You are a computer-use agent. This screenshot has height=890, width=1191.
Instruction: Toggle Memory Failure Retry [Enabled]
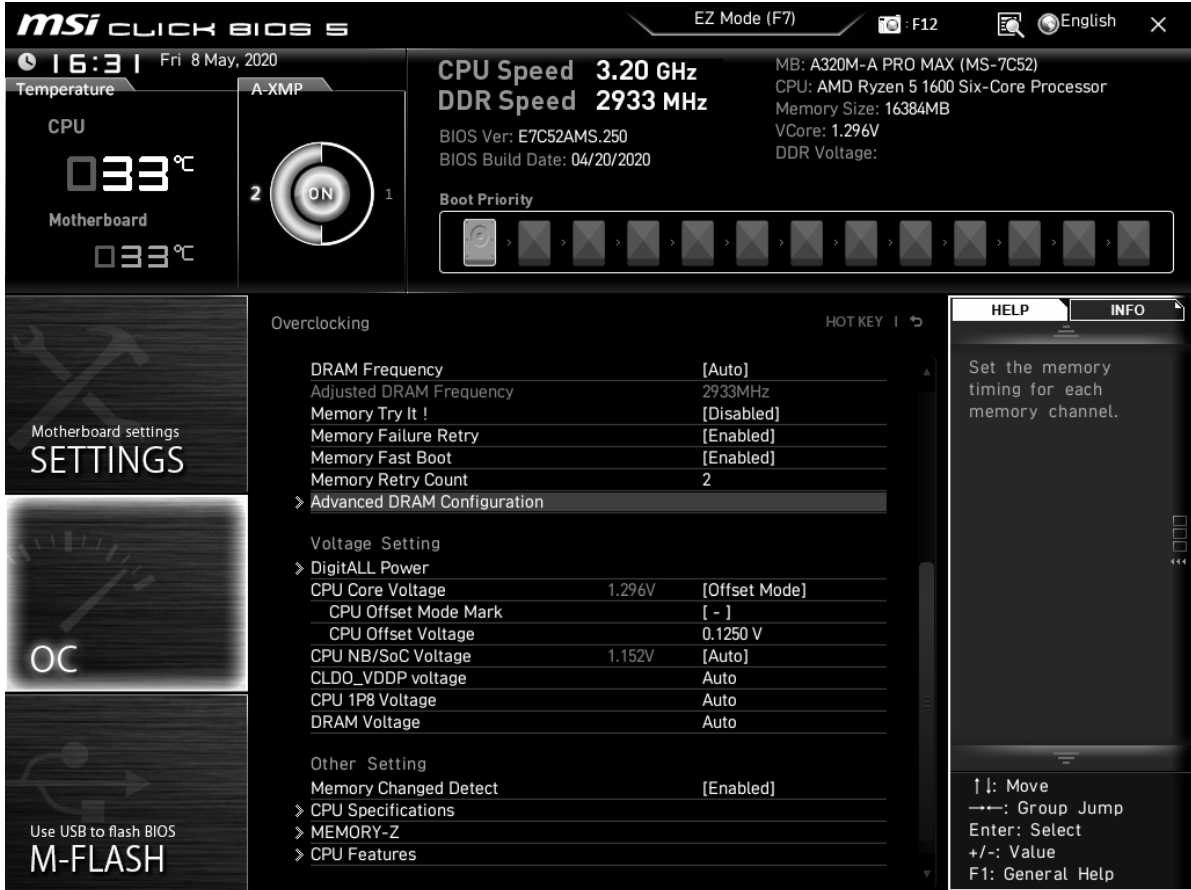pyautogui.click(x=598, y=436)
